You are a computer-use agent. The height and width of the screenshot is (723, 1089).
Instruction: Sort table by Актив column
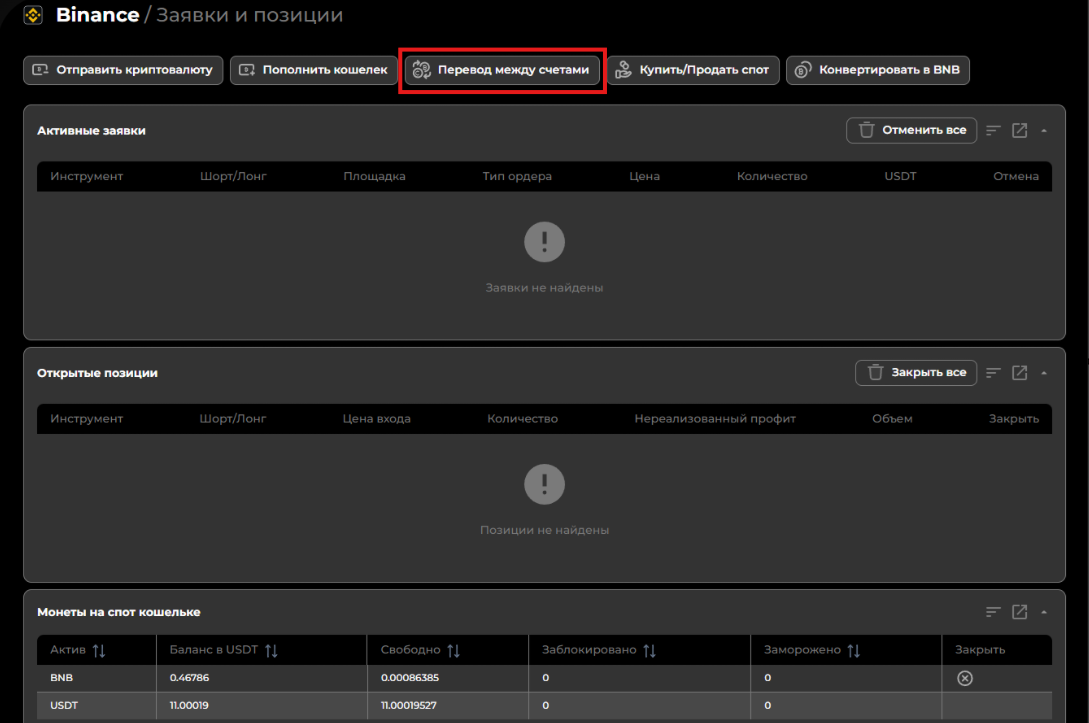pos(98,651)
